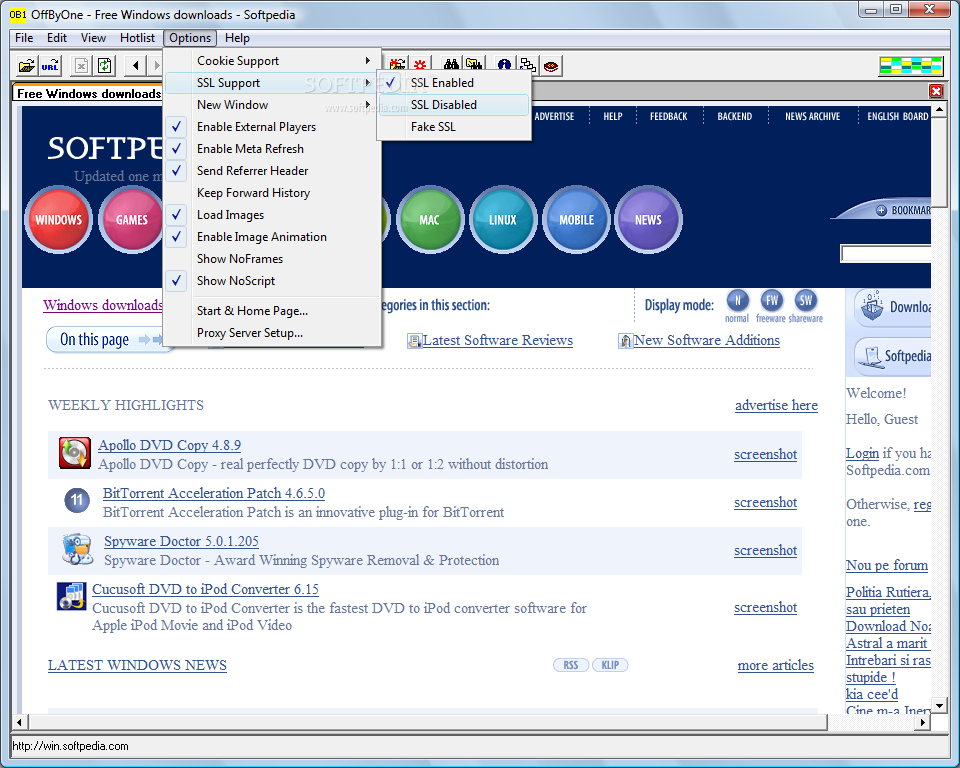Click the red eye toolbar icon
This screenshot has height=768, width=960.
[551, 65]
